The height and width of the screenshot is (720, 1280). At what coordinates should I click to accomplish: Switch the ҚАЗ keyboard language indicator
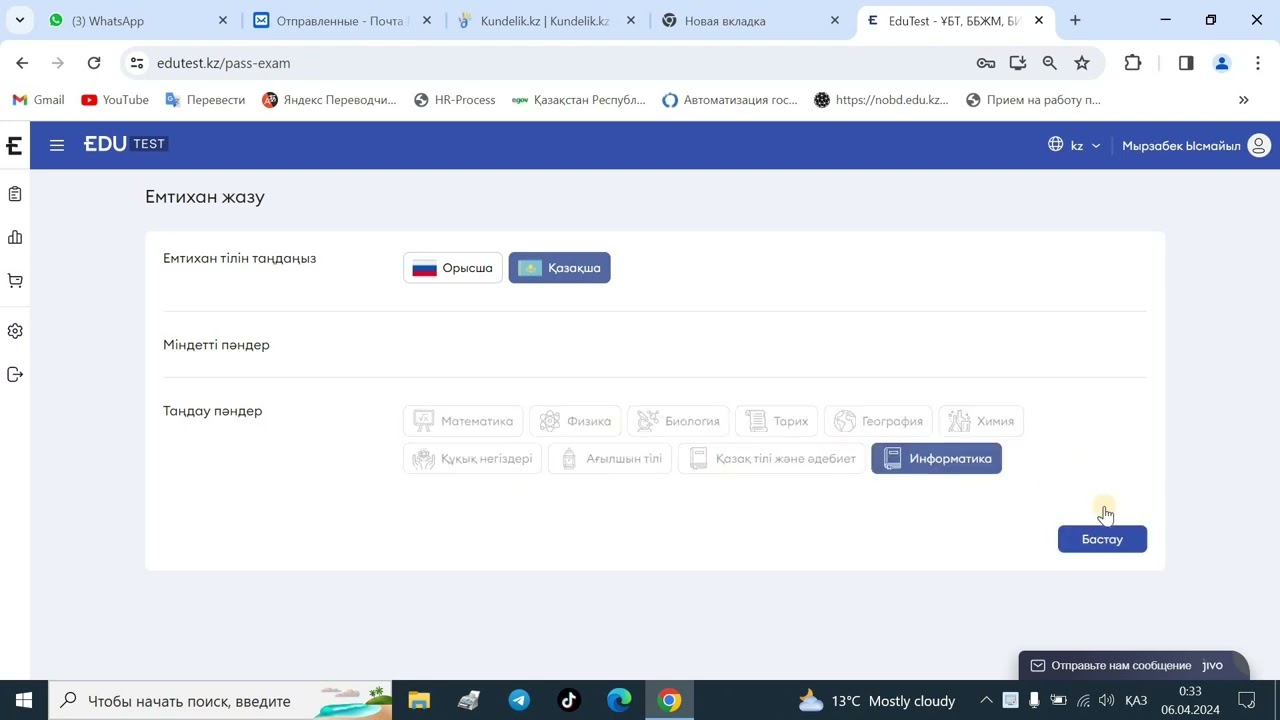[1136, 700]
